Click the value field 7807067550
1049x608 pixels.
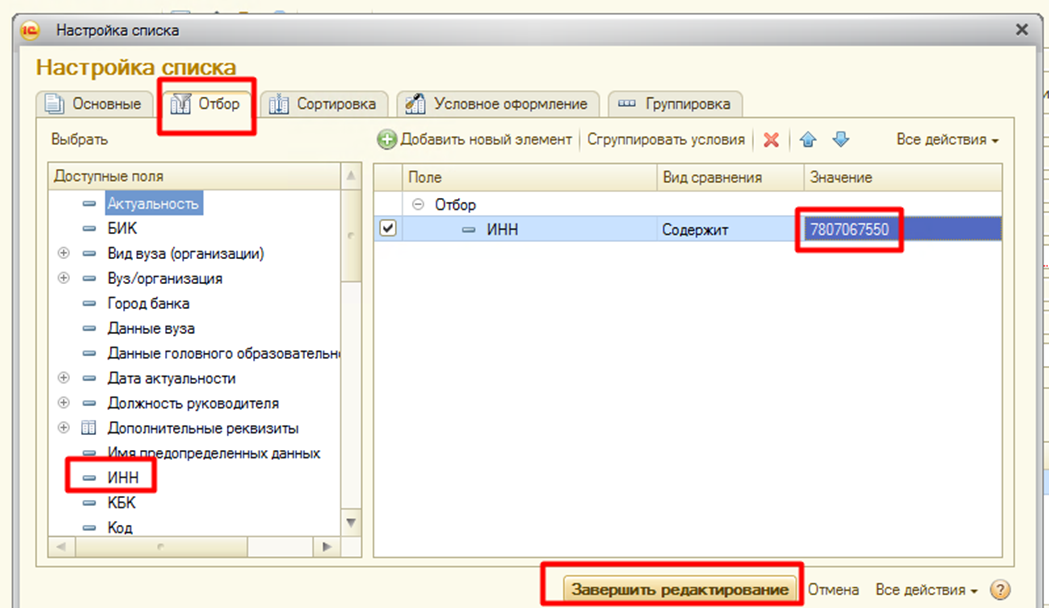[x=849, y=229]
